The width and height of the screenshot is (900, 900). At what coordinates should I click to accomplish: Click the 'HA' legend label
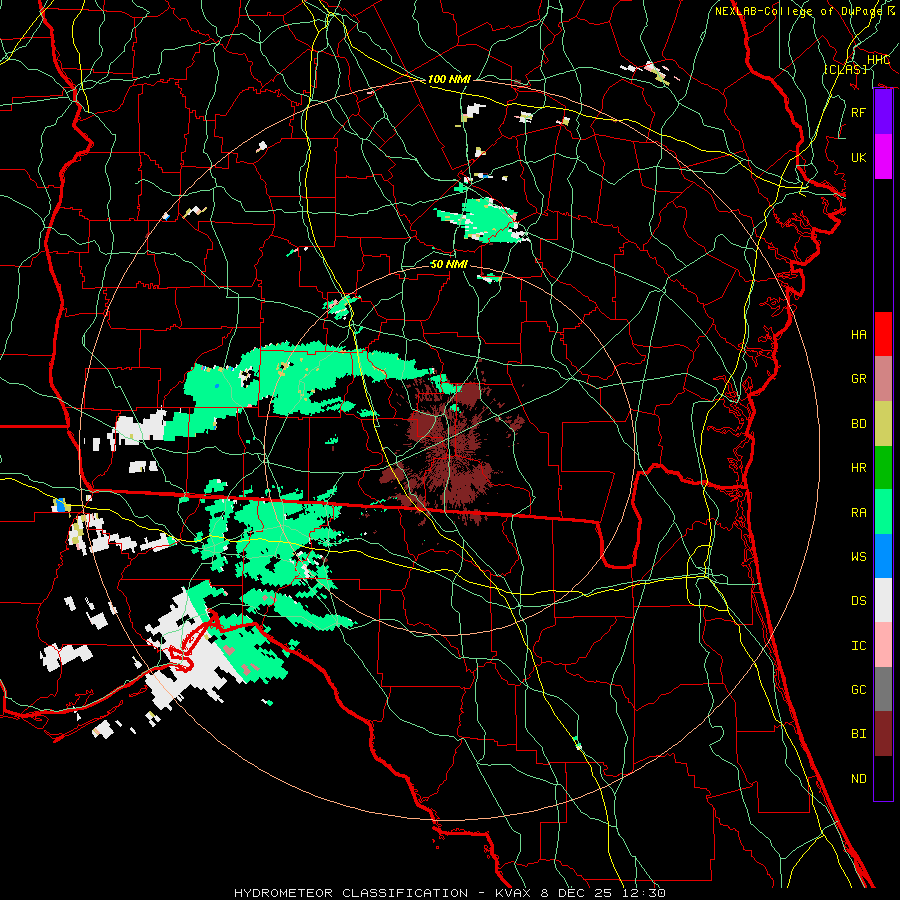tap(858, 334)
